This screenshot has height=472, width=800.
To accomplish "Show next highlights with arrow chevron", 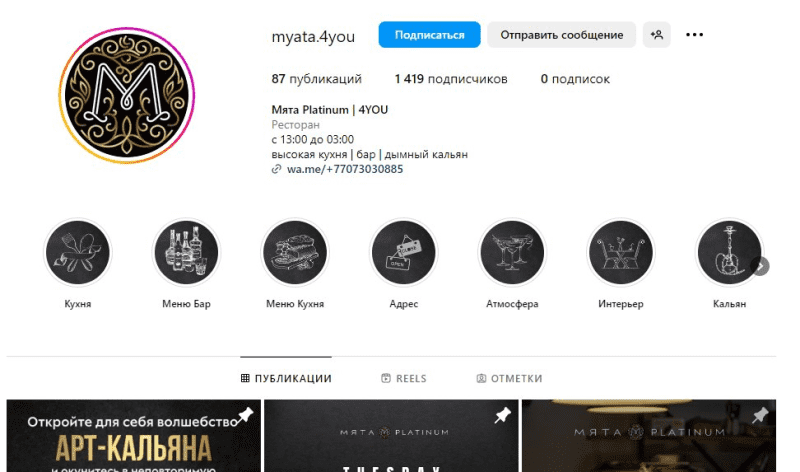I will point(760,266).
